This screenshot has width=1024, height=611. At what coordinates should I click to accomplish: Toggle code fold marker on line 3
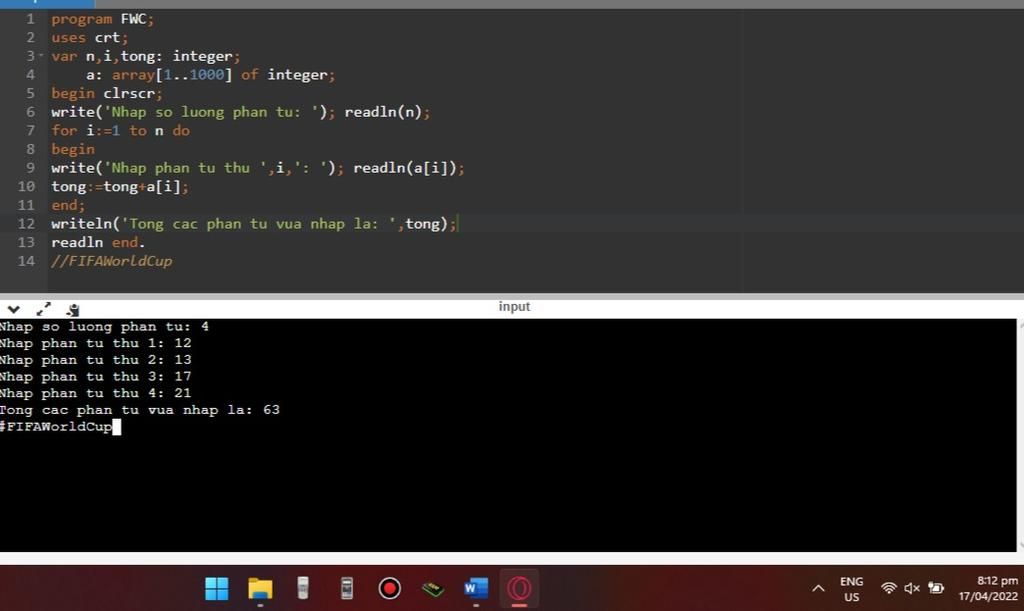click(x=41, y=55)
